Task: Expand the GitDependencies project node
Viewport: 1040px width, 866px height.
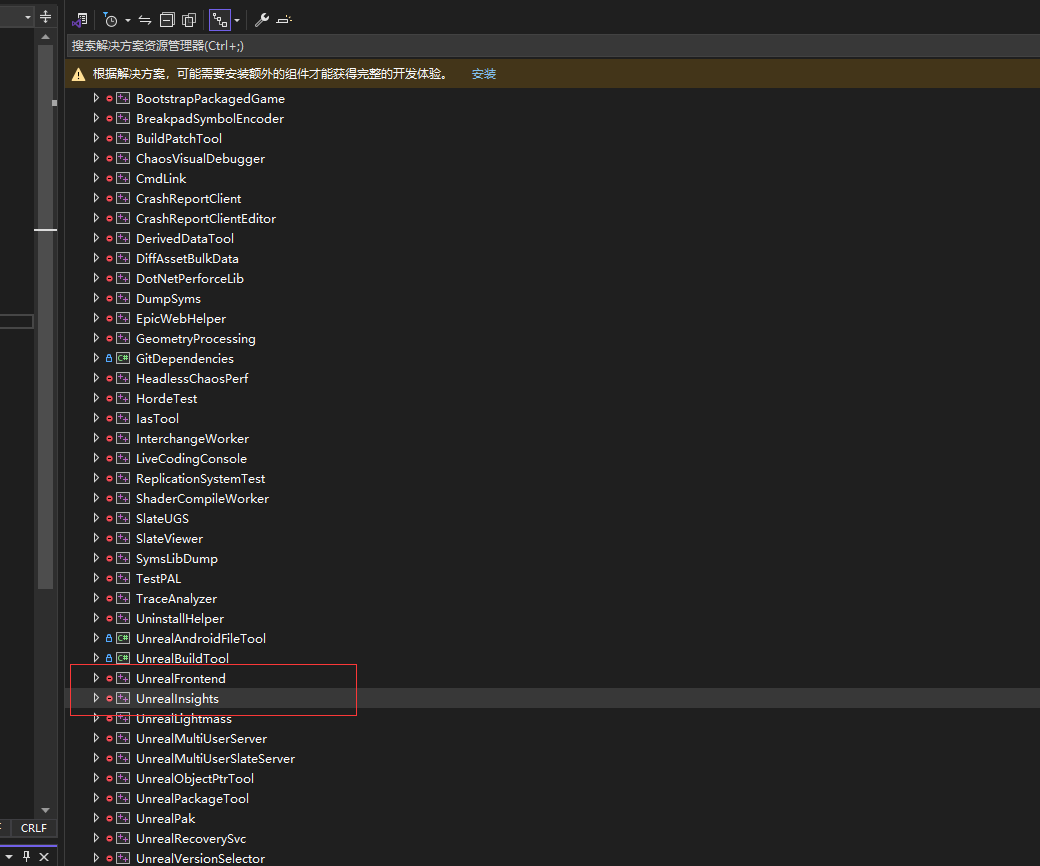Action: coord(96,358)
